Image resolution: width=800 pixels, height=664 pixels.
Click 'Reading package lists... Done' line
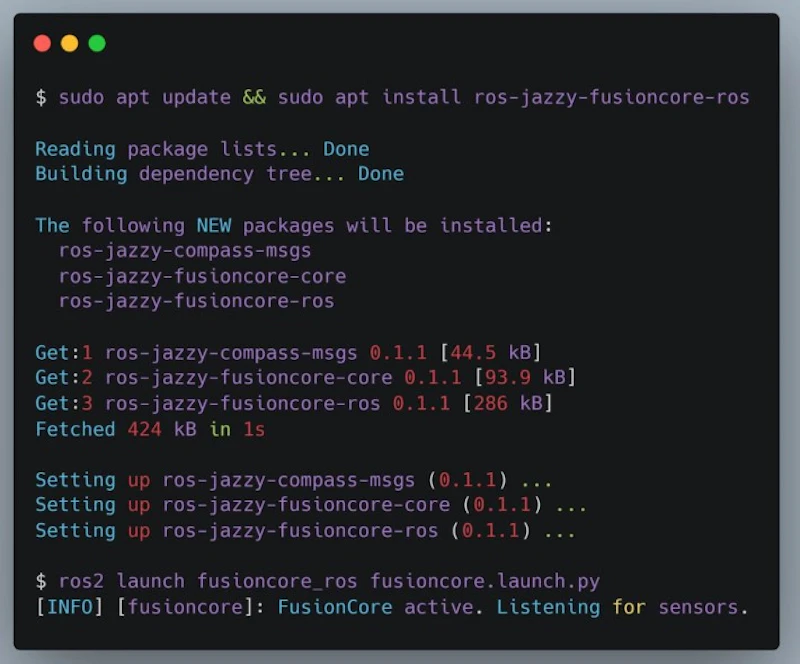click(202, 149)
